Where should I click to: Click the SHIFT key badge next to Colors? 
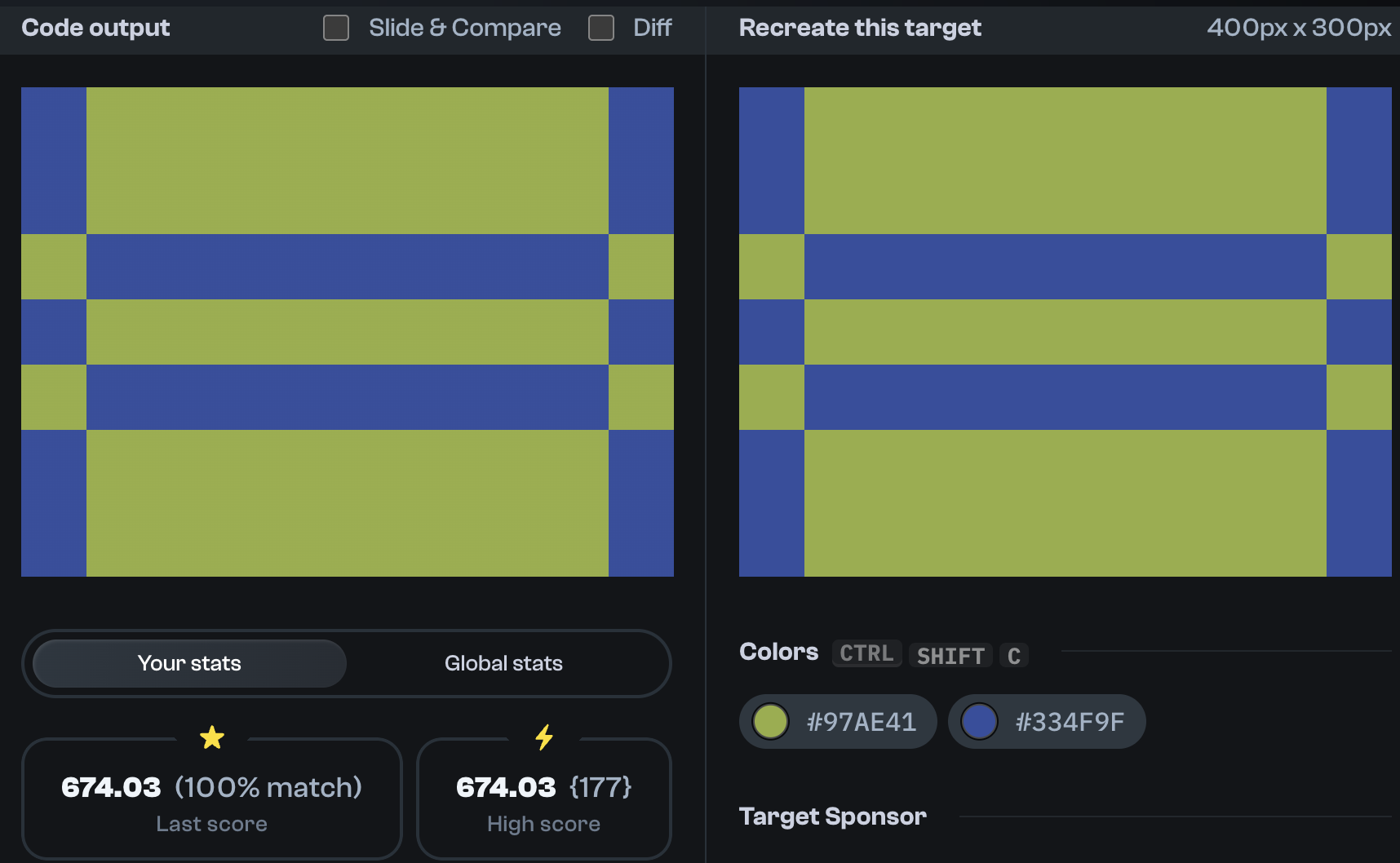pyautogui.click(x=950, y=655)
